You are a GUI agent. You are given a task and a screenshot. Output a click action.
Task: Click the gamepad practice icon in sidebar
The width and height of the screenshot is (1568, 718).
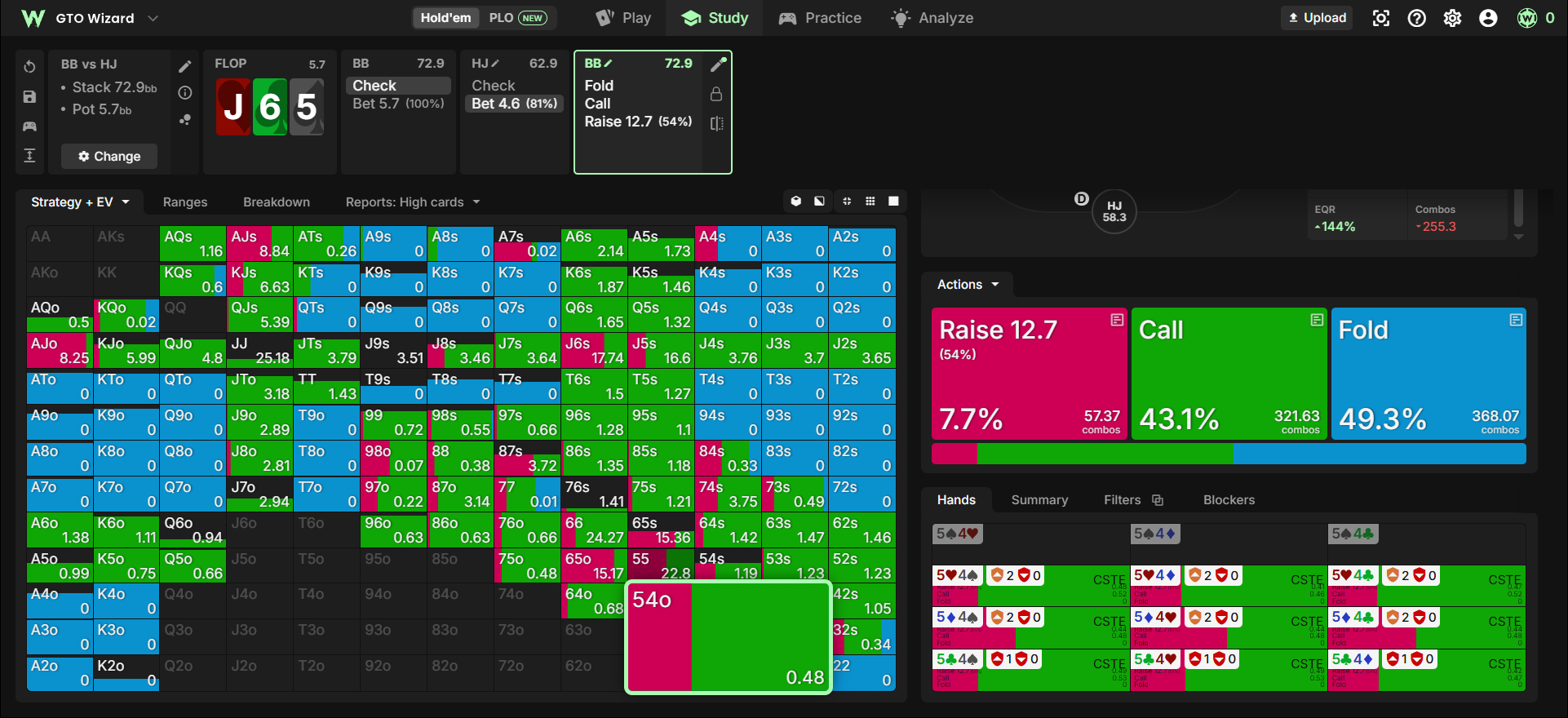[x=29, y=126]
